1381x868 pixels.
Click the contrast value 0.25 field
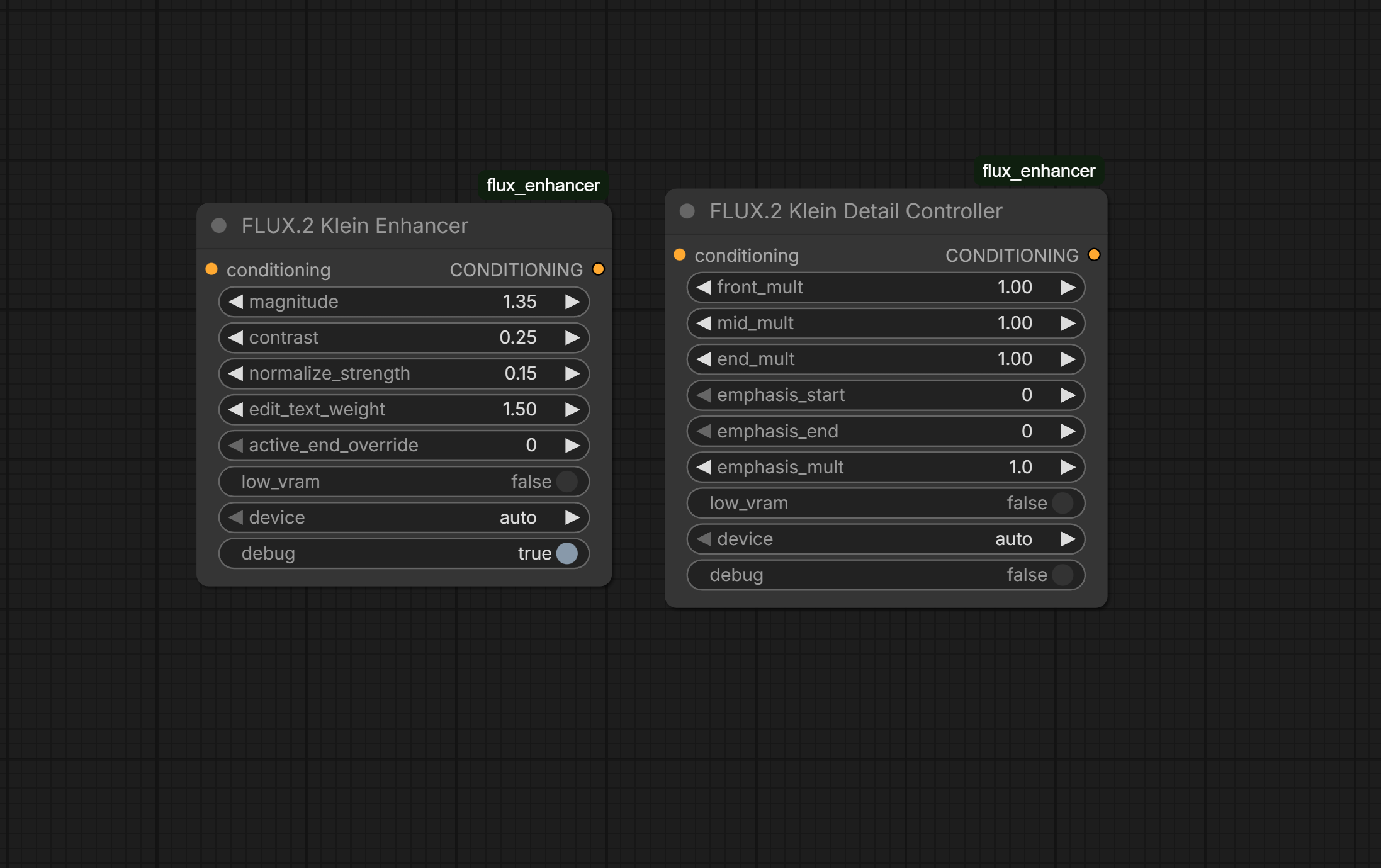(x=518, y=337)
